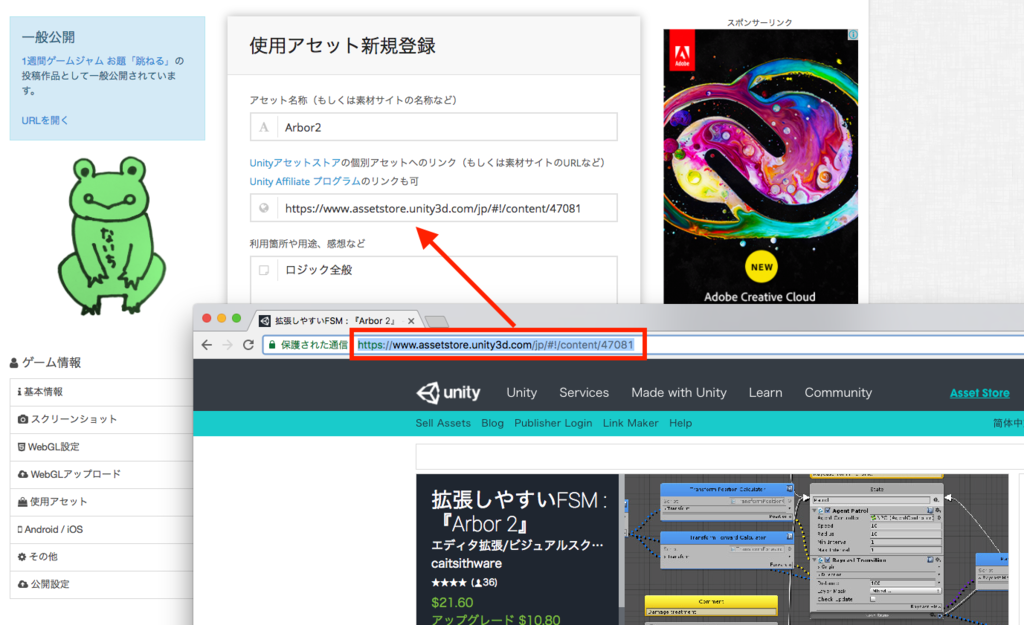The height and width of the screenshot is (625, 1024).
Task: Click the Adobe ad info icon
Action: [853, 35]
